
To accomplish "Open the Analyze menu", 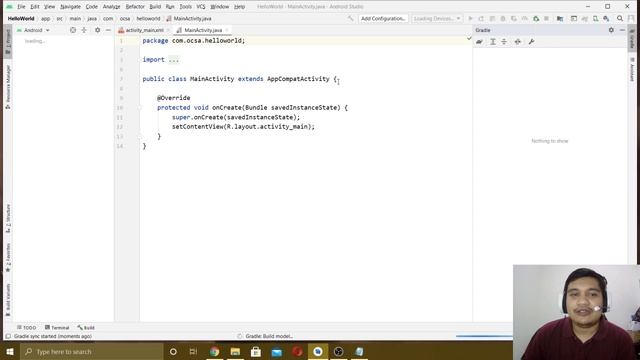I will (x=111, y=7).
